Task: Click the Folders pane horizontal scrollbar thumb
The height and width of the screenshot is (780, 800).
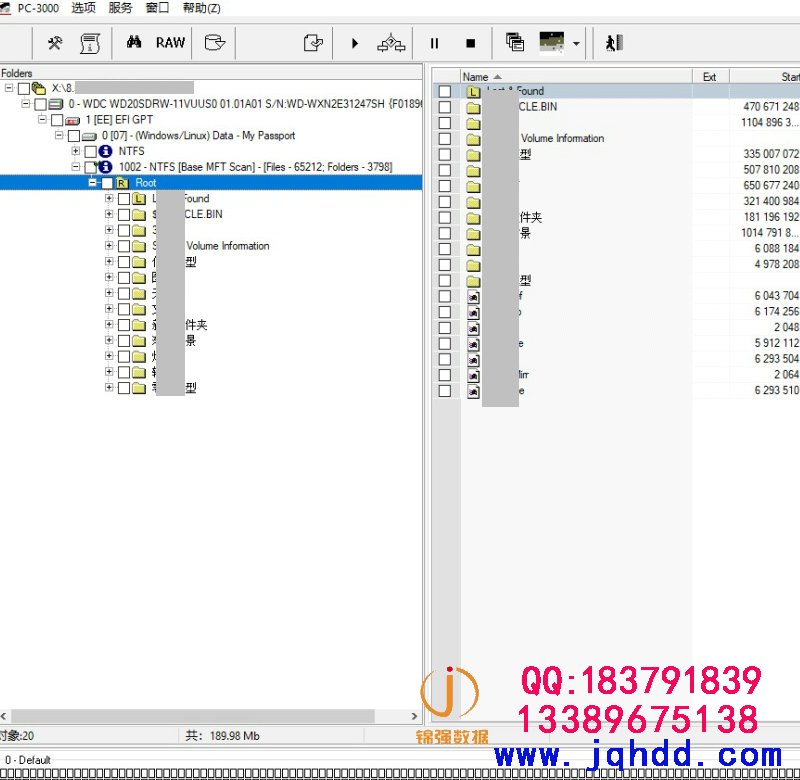Action: tap(193, 716)
